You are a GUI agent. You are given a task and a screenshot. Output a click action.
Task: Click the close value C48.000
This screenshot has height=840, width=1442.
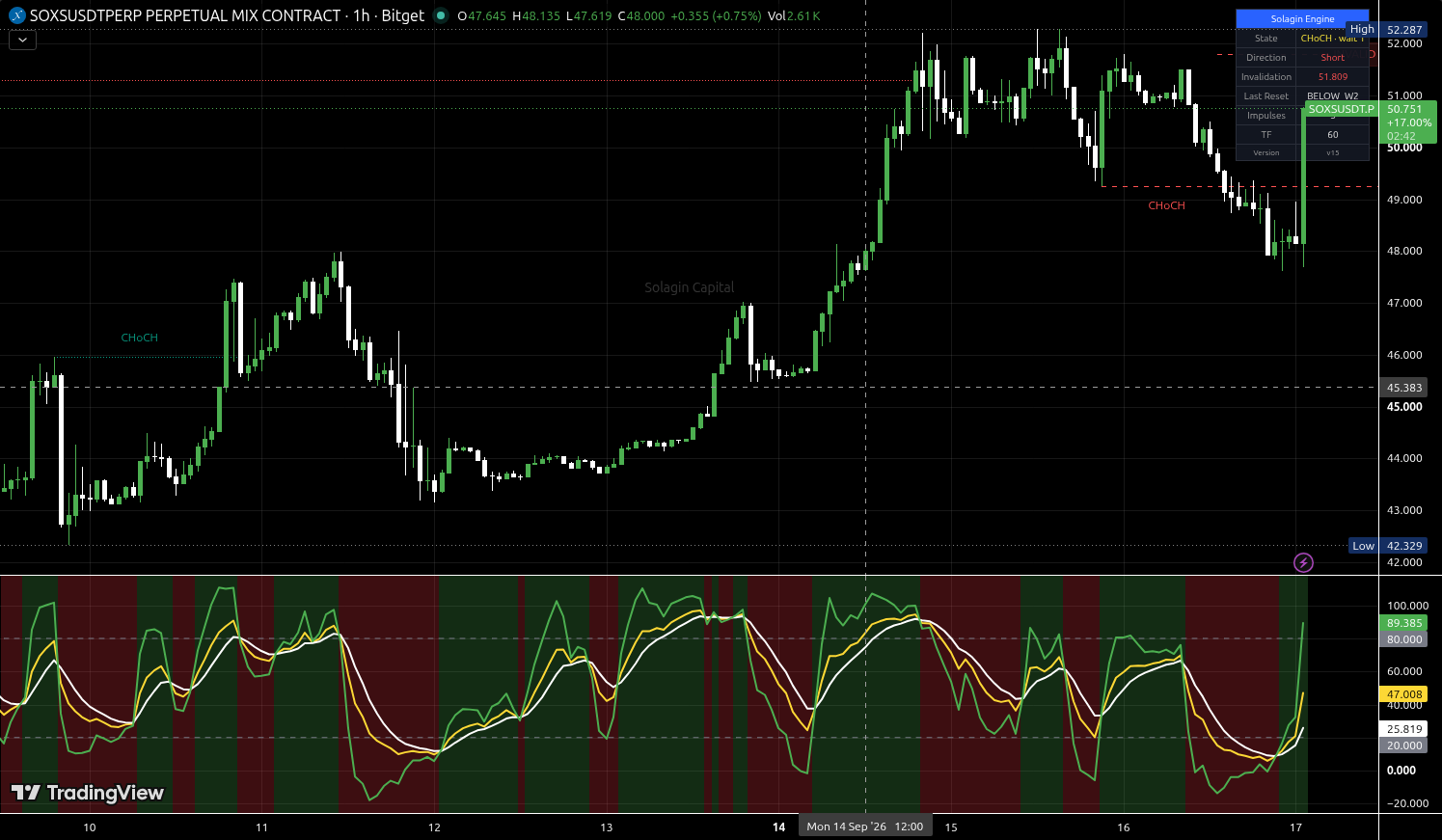coord(640,16)
